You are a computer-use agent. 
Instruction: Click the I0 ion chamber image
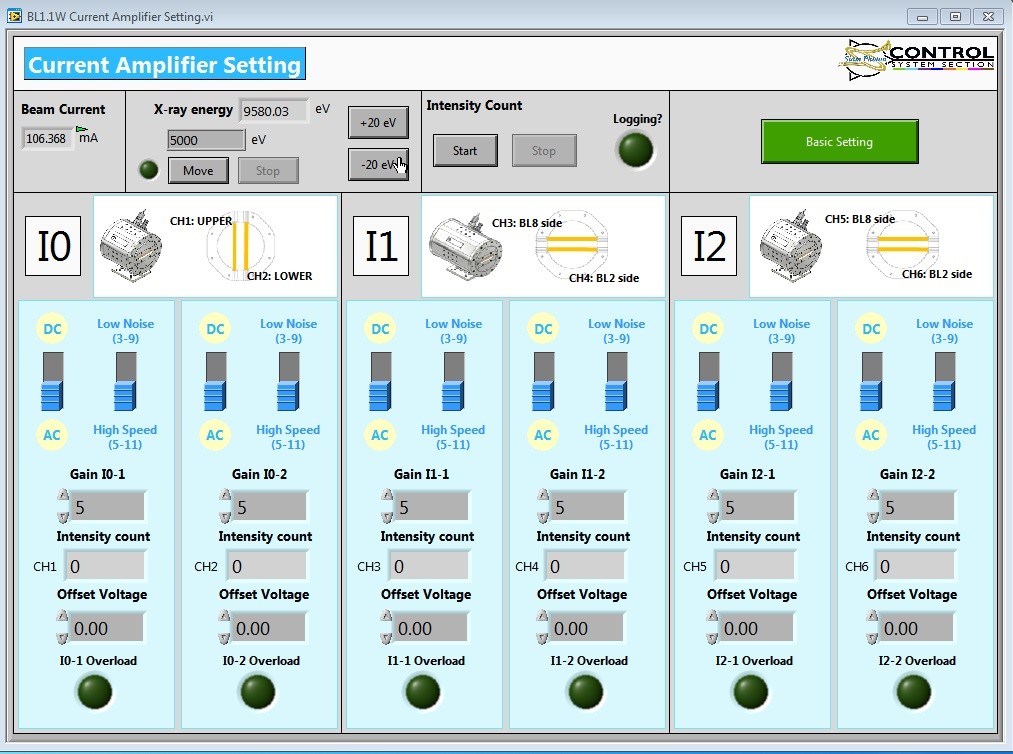(131, 246)
